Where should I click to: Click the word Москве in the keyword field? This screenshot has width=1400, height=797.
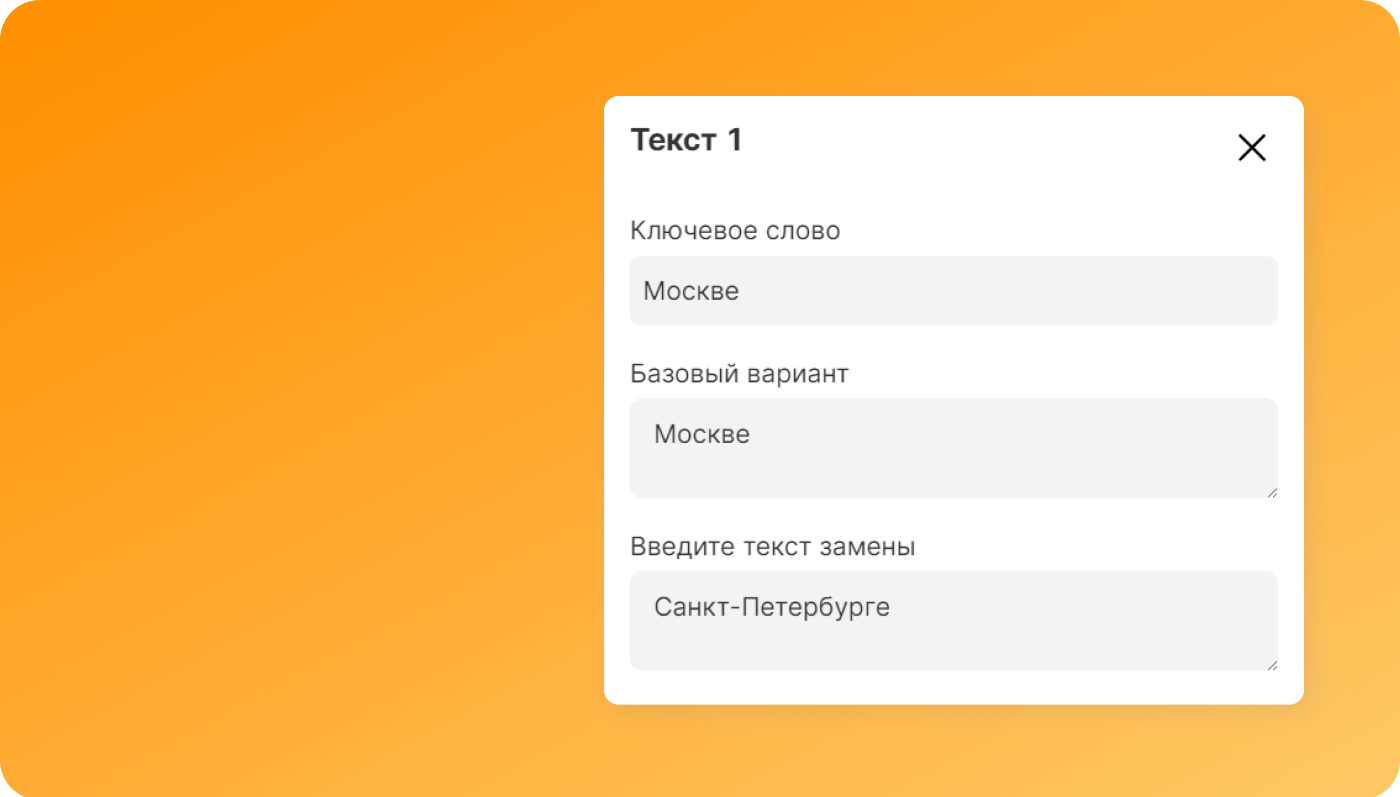(x=691, y=291)
